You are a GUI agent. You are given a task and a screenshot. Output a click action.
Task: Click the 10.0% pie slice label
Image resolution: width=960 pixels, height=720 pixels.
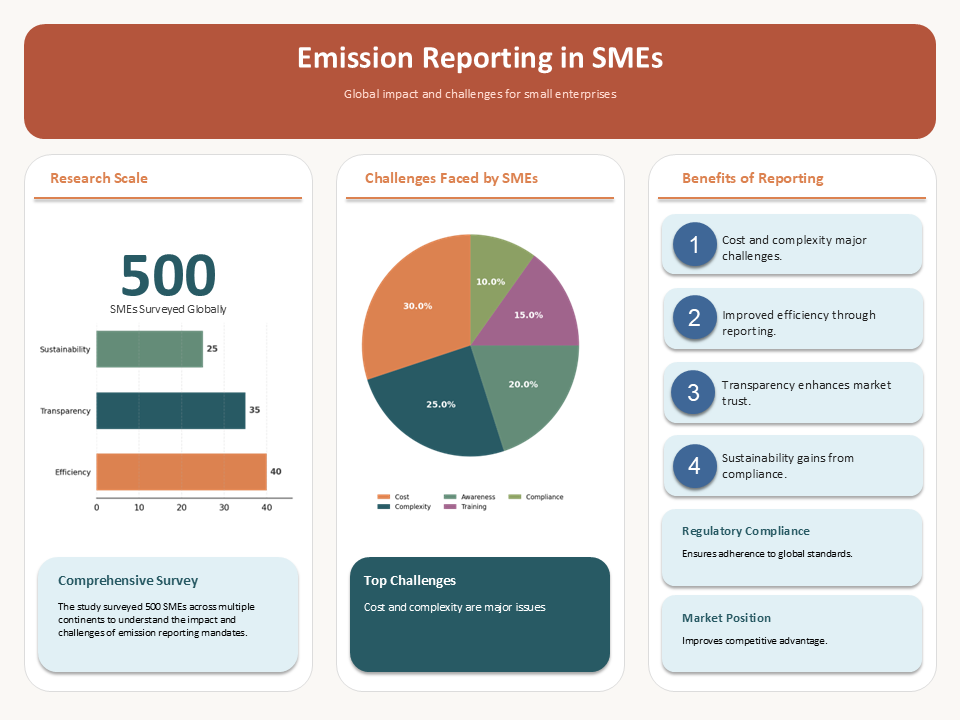pos(490,282)
